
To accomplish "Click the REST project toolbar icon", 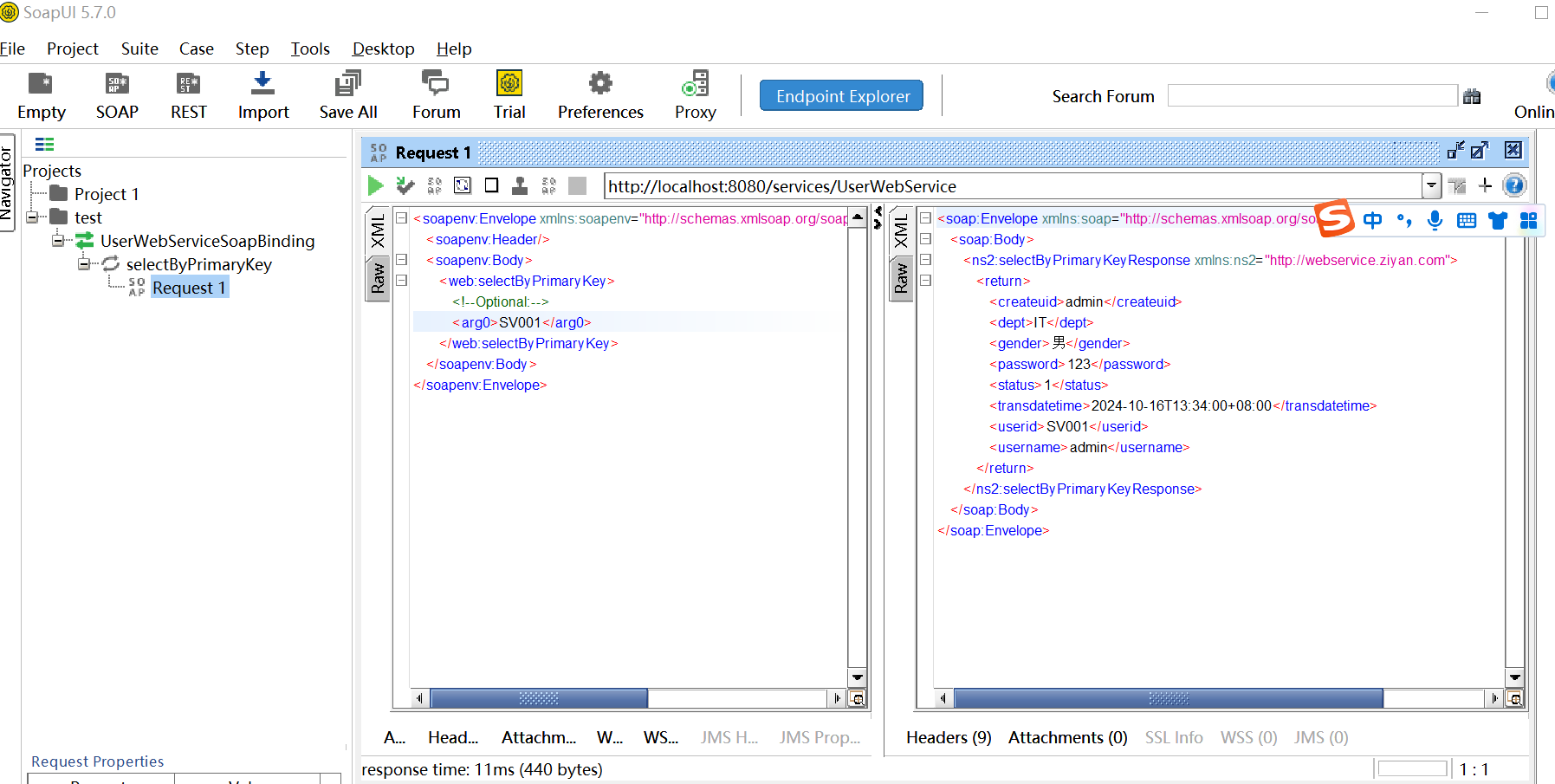I will click(x=188, y=95).
